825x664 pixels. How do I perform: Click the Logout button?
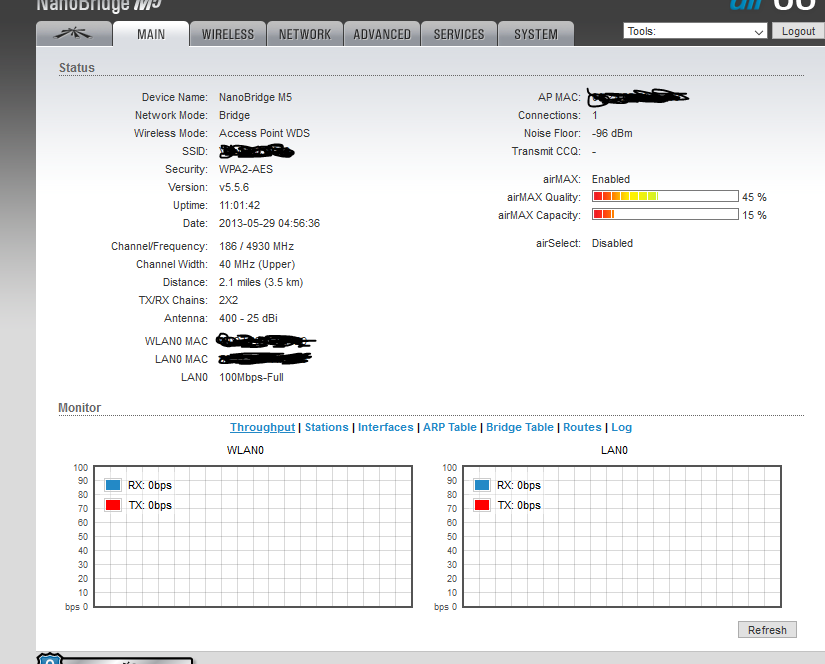coord(798,31)
